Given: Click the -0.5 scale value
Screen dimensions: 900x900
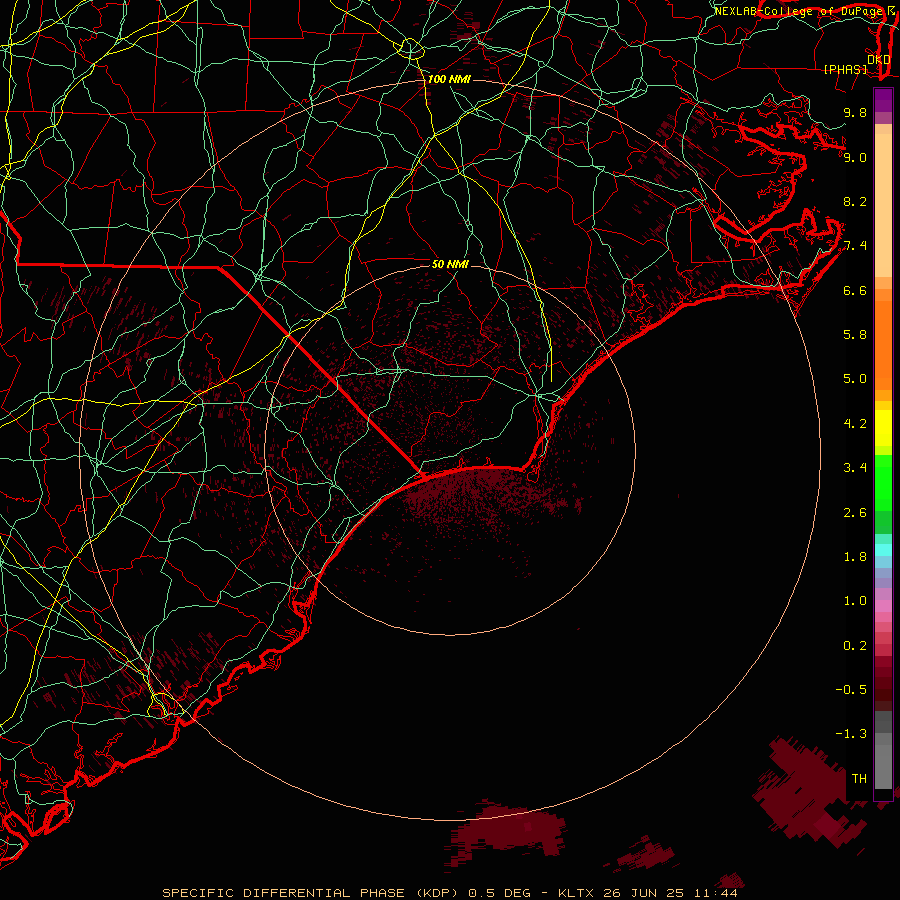Looking at the screenshot, I should click(x=851, y=690).
